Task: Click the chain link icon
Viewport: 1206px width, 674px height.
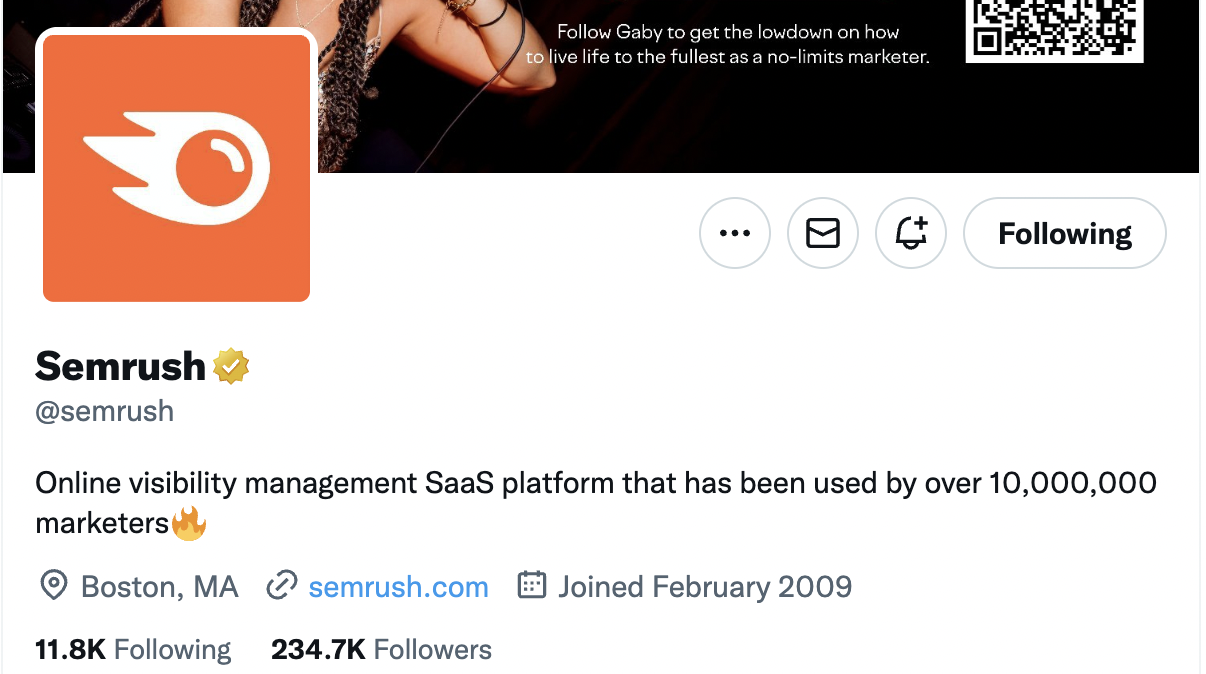Action: [x=282, y=586]
